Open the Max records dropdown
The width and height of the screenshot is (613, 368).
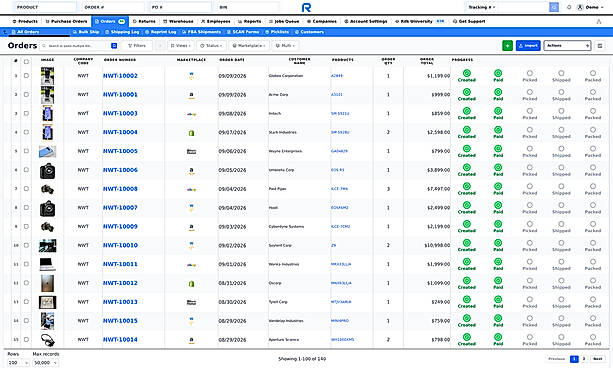click(x=45, y=363)
